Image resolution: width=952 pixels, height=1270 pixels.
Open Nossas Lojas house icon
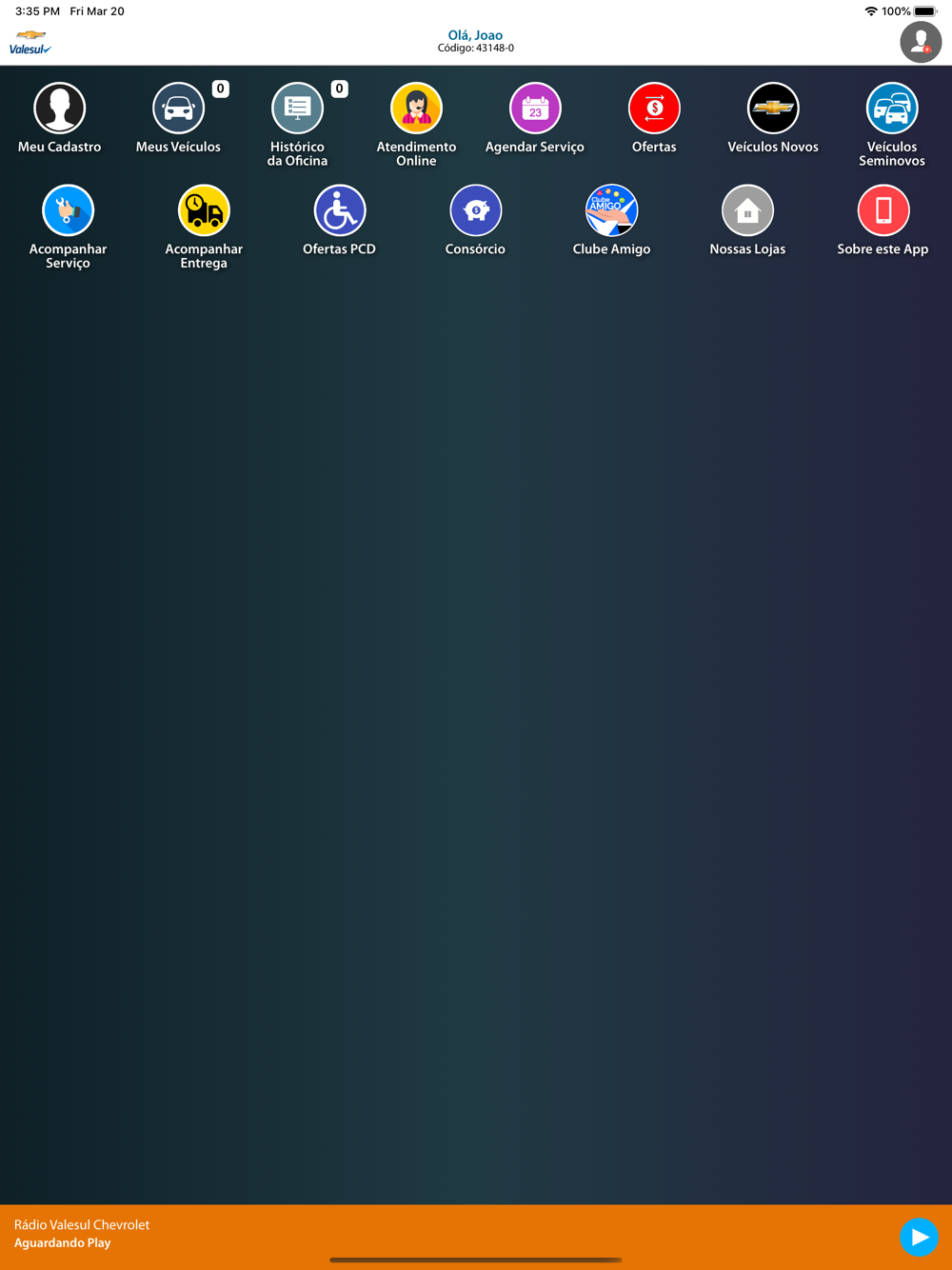[747, 210]
